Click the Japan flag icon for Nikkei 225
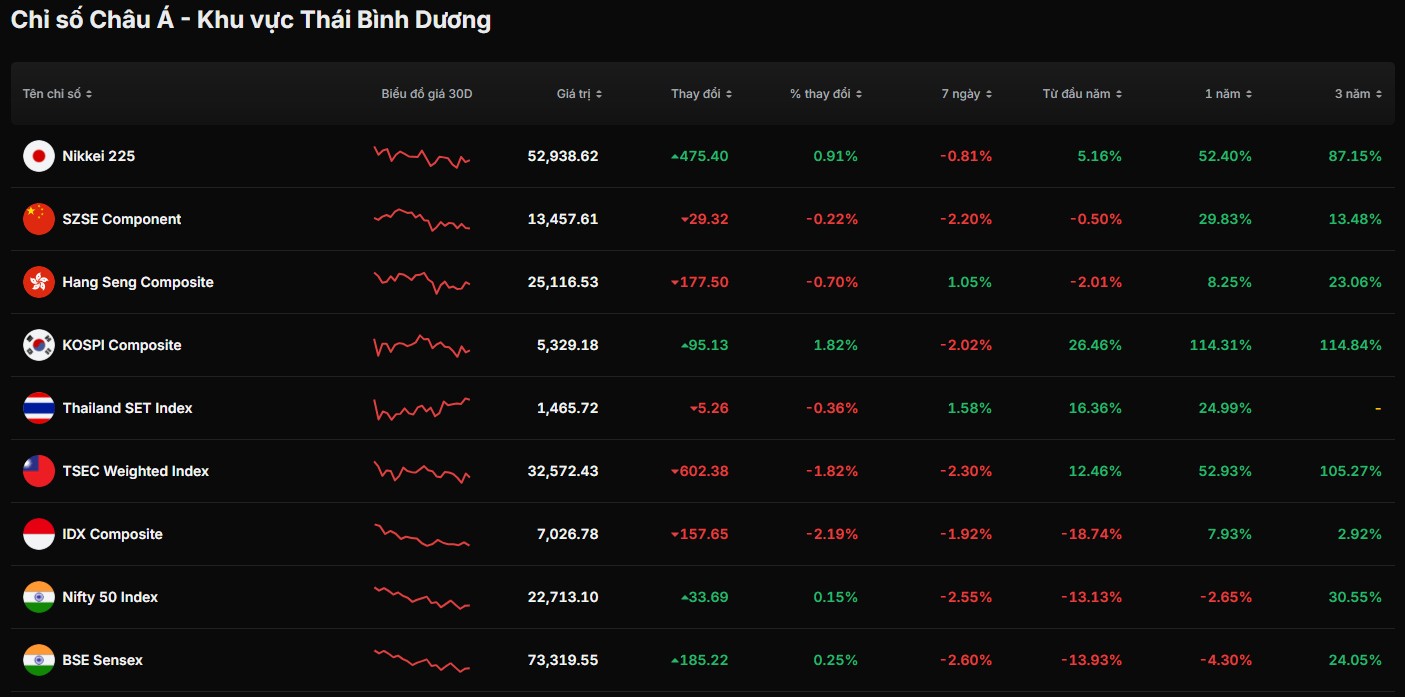Viewport: 1405px width, 697px height. (x=39, y=156)
